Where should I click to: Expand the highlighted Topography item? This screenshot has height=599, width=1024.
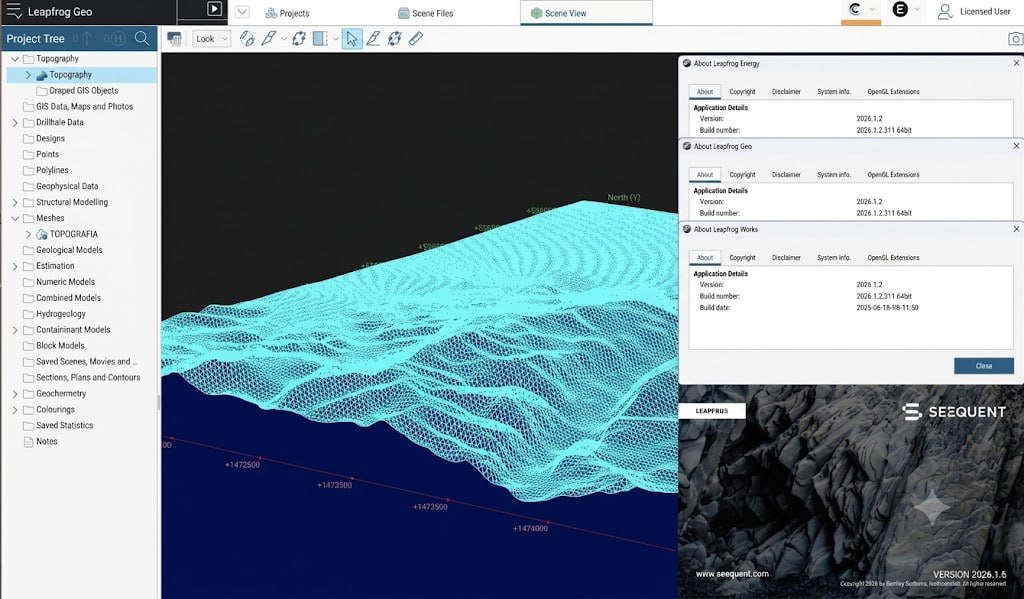pos(28,75)
